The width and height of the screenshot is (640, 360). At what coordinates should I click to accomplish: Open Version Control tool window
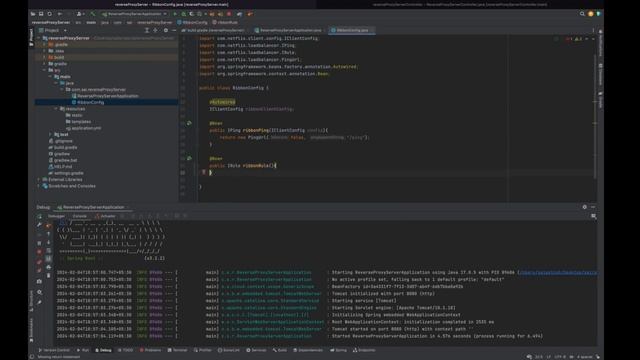click(54, 350)
